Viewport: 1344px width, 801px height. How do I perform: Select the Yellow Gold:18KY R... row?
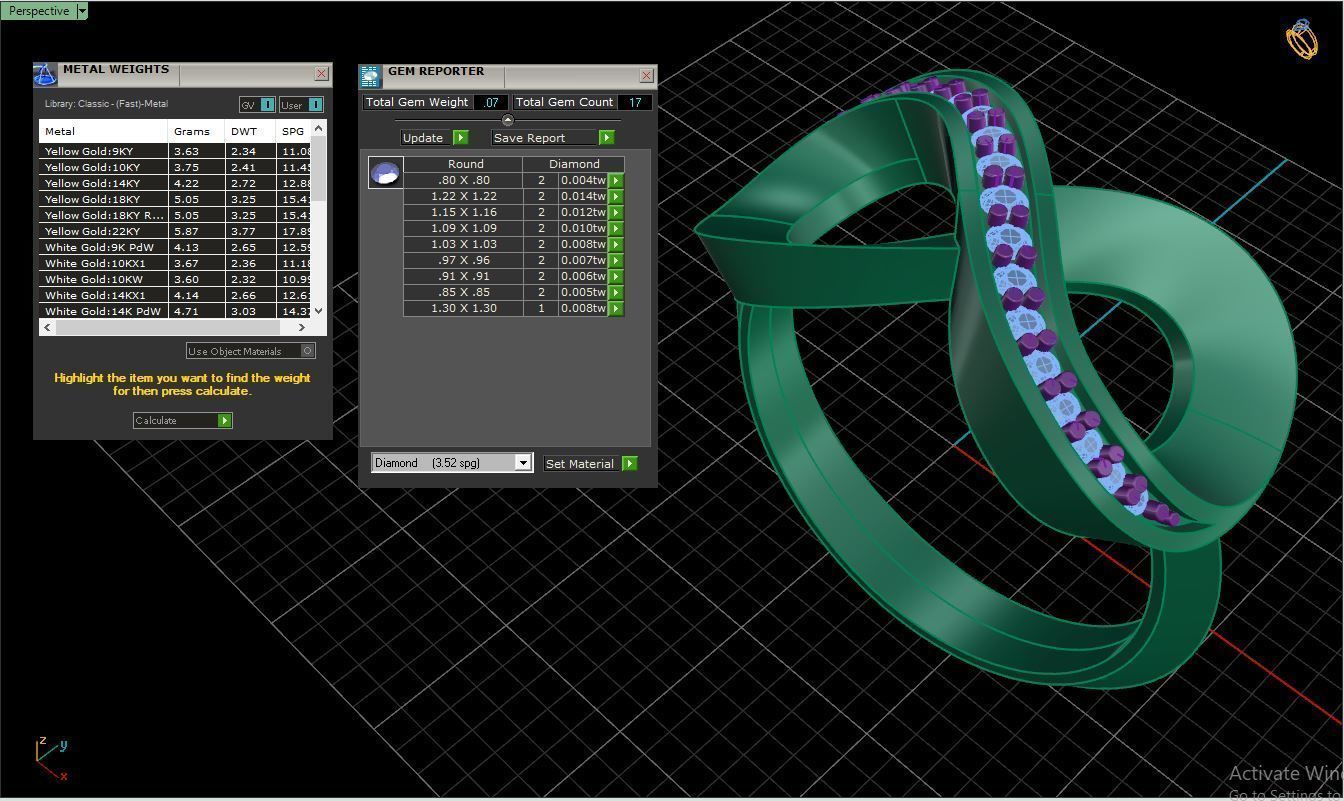[176, 215]
